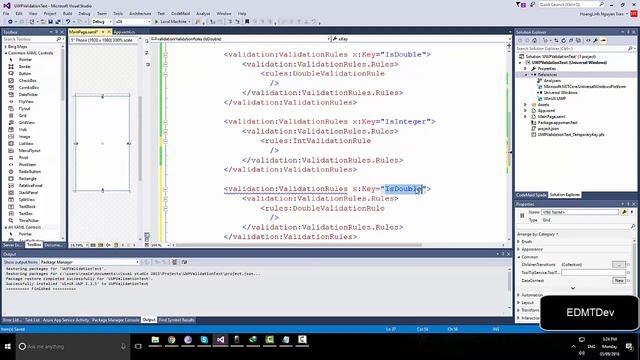Screen dimensions: 640x360
Task: Expand the Brush category in Properties
Action: tap(519, 242)
